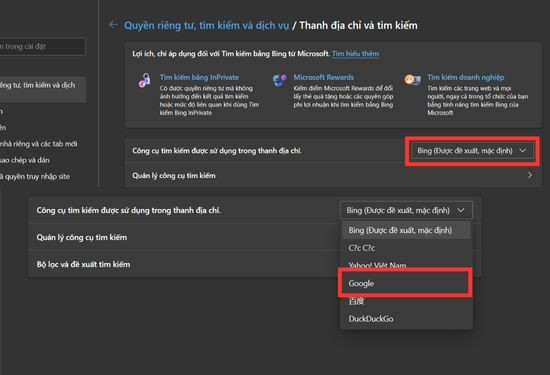Screen dimensions: 550x375
Task: Open Bộ lọc và đề xuất tìm kiếm row
Action: [x=184, y=264]
